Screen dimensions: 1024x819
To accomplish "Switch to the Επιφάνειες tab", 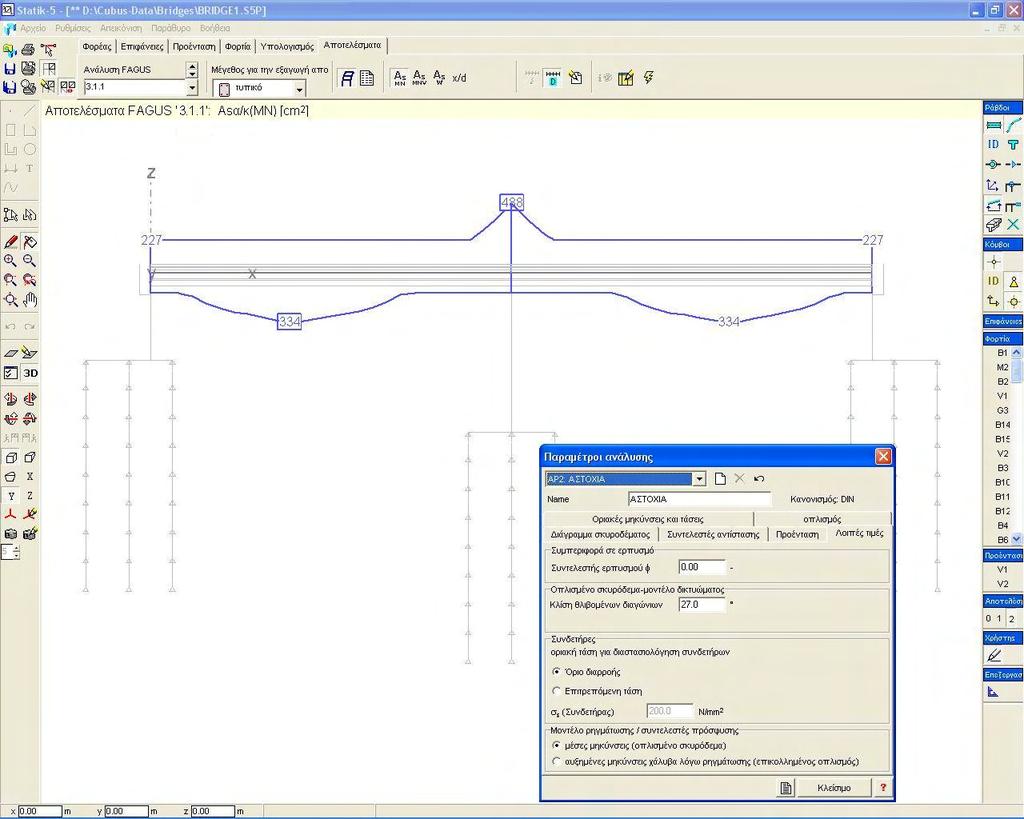I will point(142,46).
